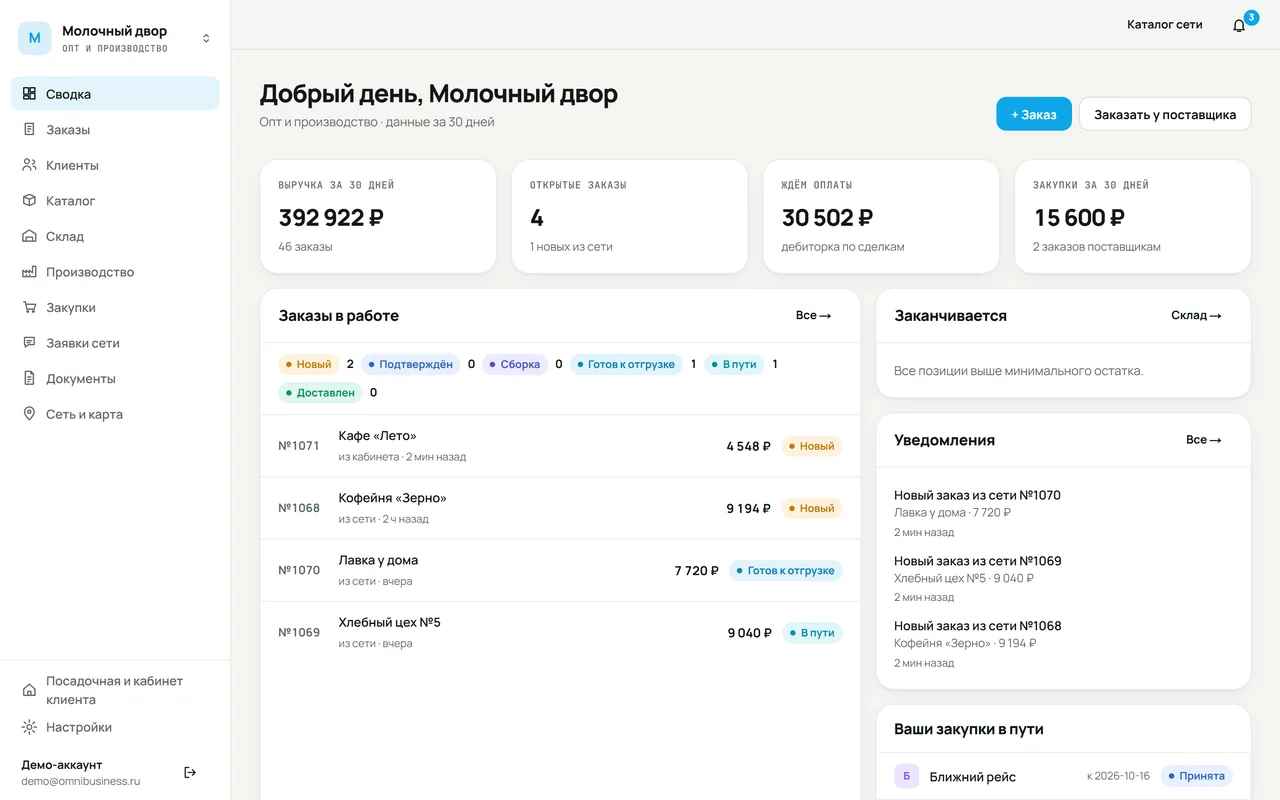The width and height of the screenshot is (1280, 800).
Task: Open notification Новый заказ из сети №1070
Action: (x=1063, y=513)
